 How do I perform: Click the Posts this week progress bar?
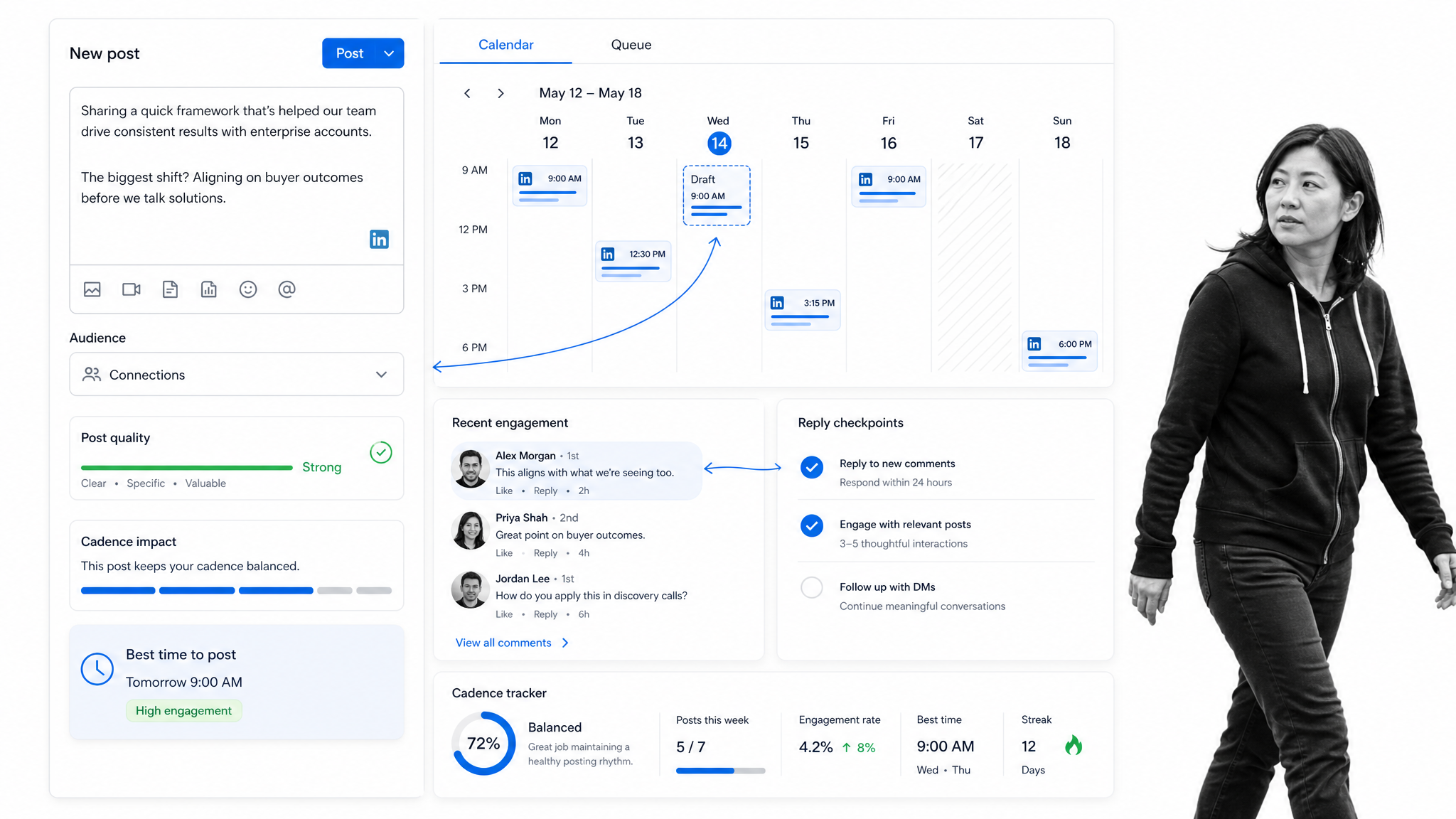(720, 771)
